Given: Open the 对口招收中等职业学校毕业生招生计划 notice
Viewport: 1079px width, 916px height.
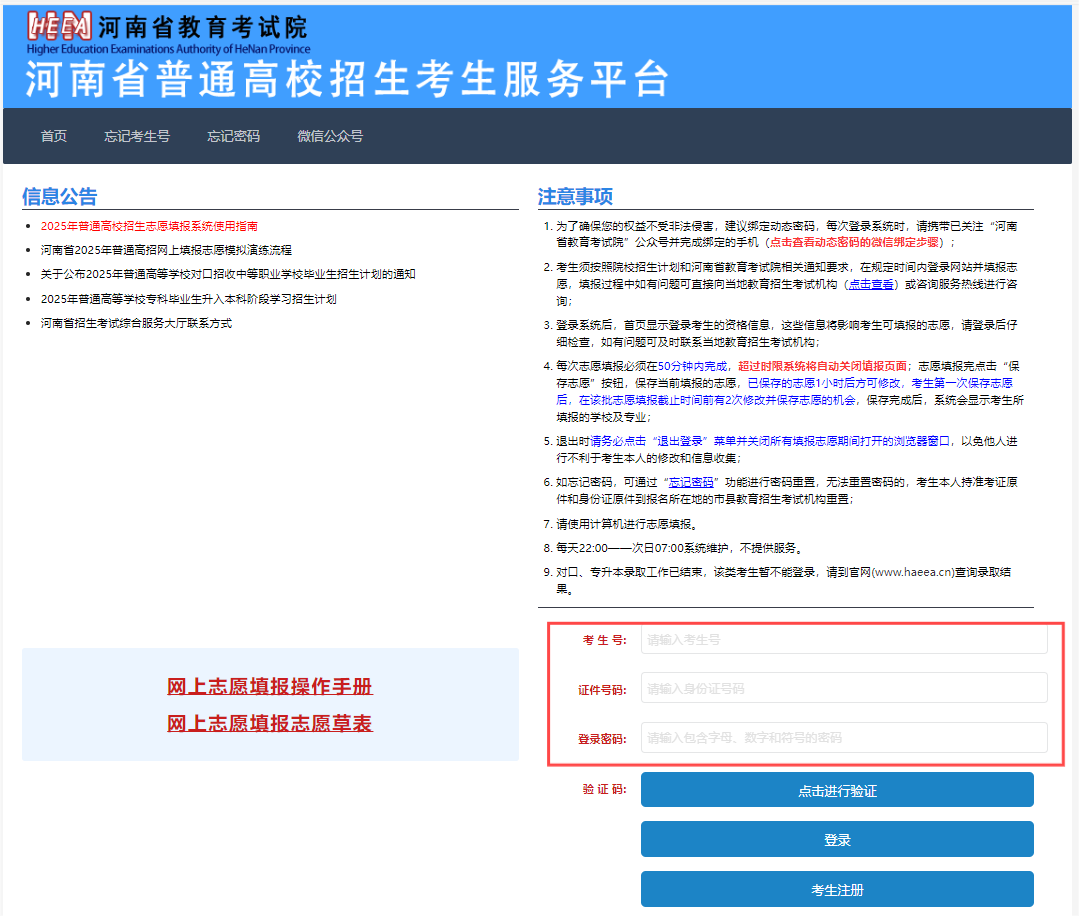Looking at the screenshot, I should 227,274.
